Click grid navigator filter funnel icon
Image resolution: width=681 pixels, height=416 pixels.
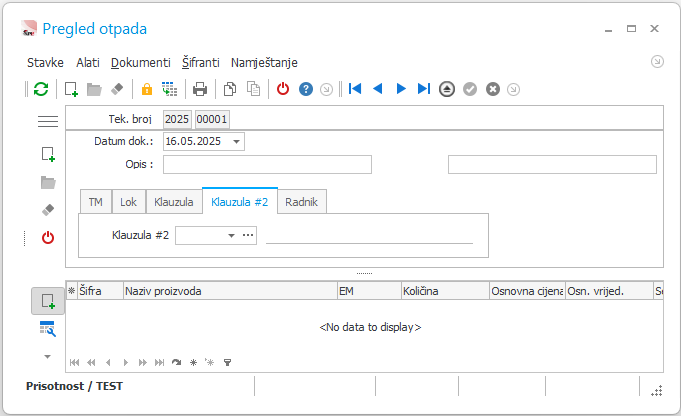[227, 362]
